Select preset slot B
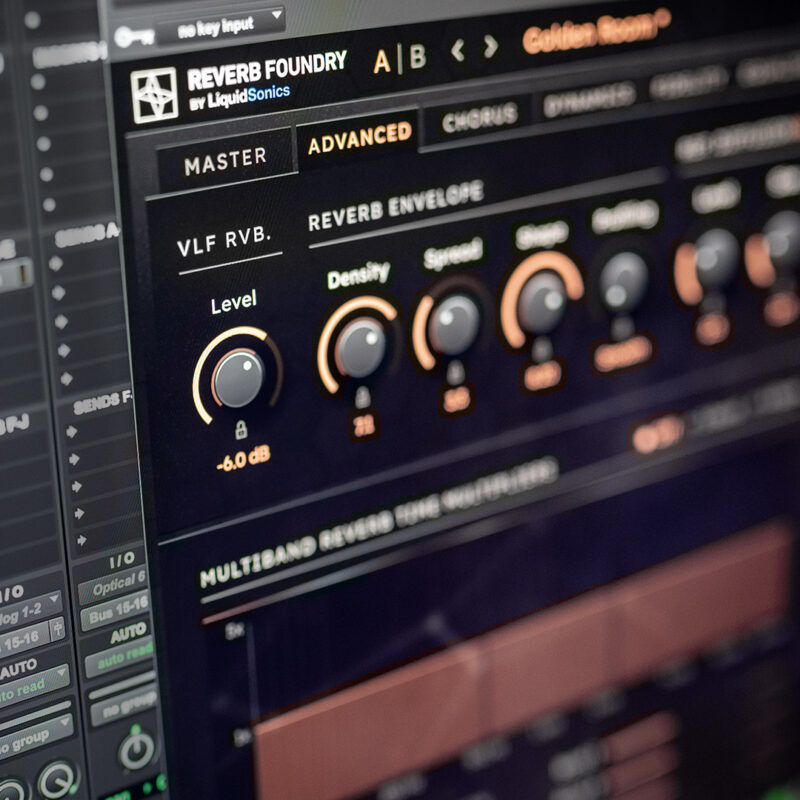Viewport: 800px width, 800px height. [417, 56]
